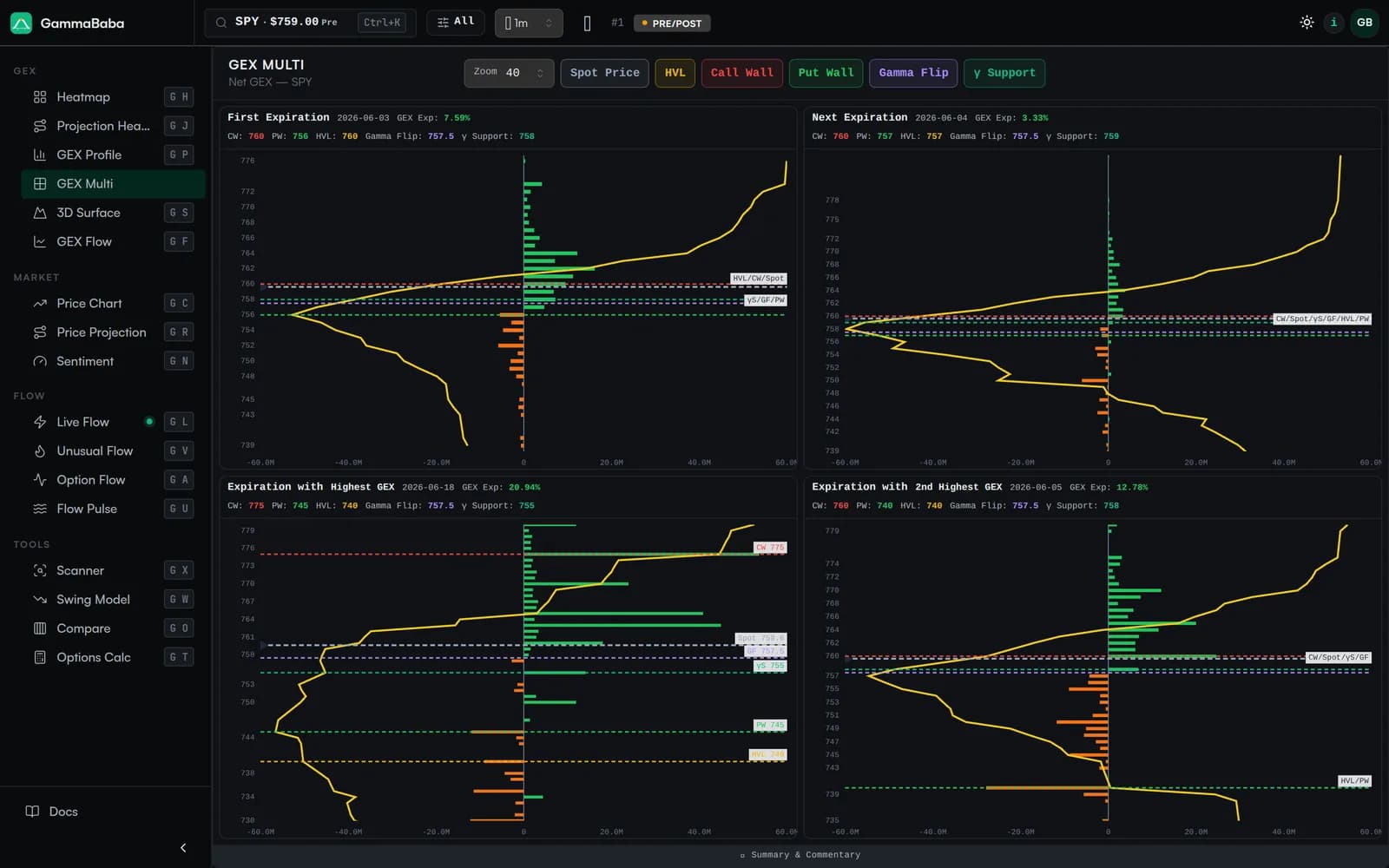The width and height of the screenshot is (1389, 868).
Task: Open Price Projection view
Action: tap(113, 332)
